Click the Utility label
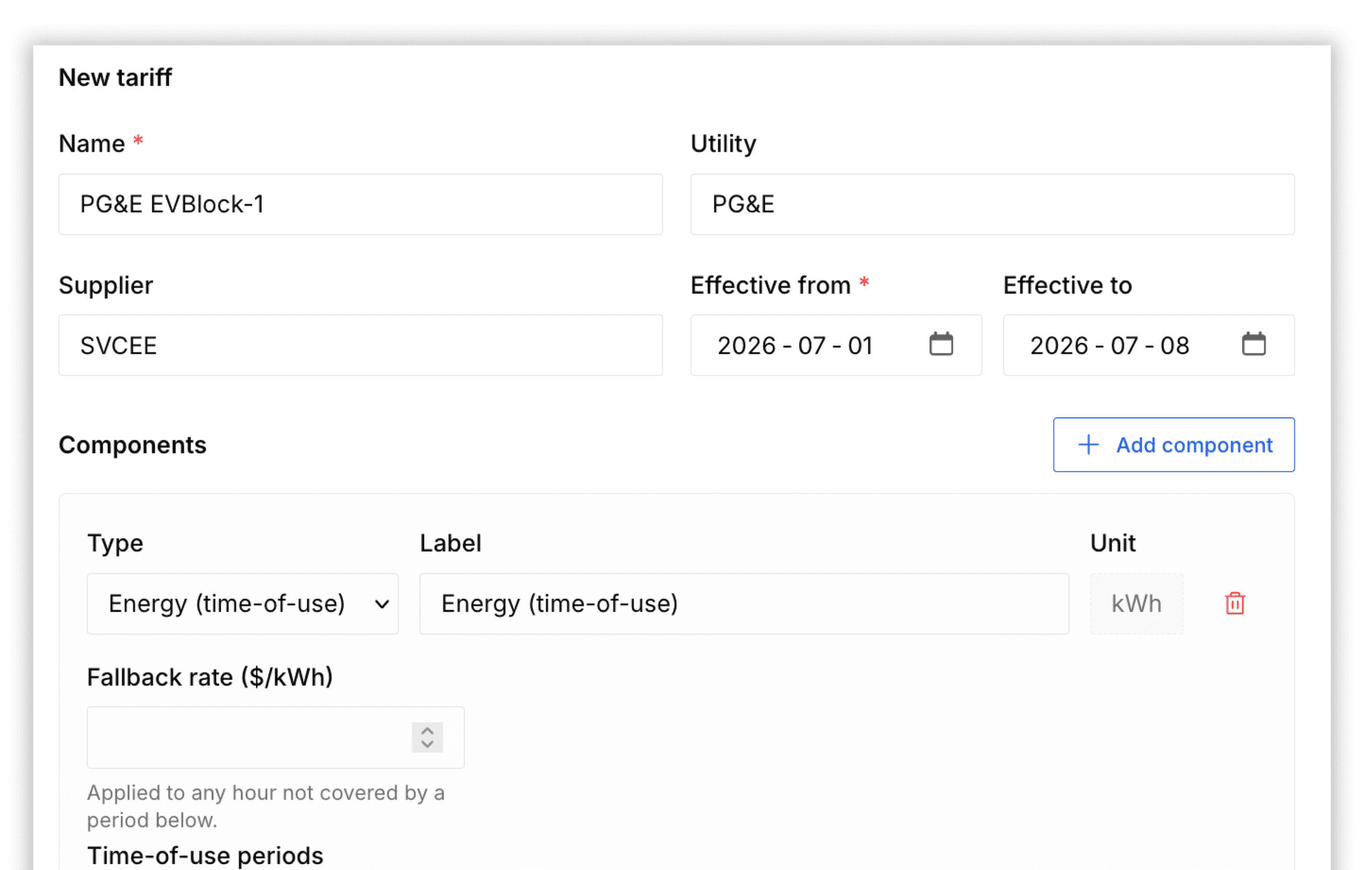Viewport: 1372px width, 870px height. [x=724, y=144]
